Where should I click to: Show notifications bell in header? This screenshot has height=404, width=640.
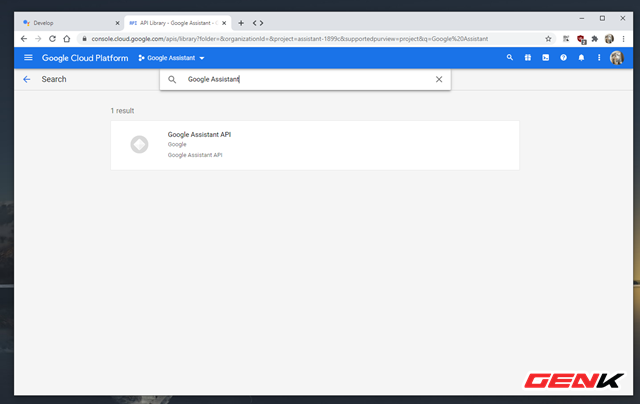(581, 58)
